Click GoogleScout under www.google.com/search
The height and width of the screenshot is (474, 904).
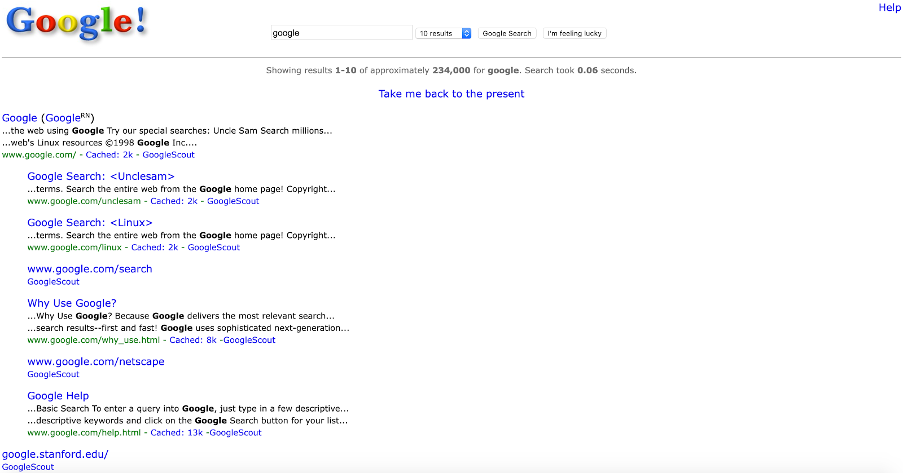pyautogui.click(x=53, y=282)
